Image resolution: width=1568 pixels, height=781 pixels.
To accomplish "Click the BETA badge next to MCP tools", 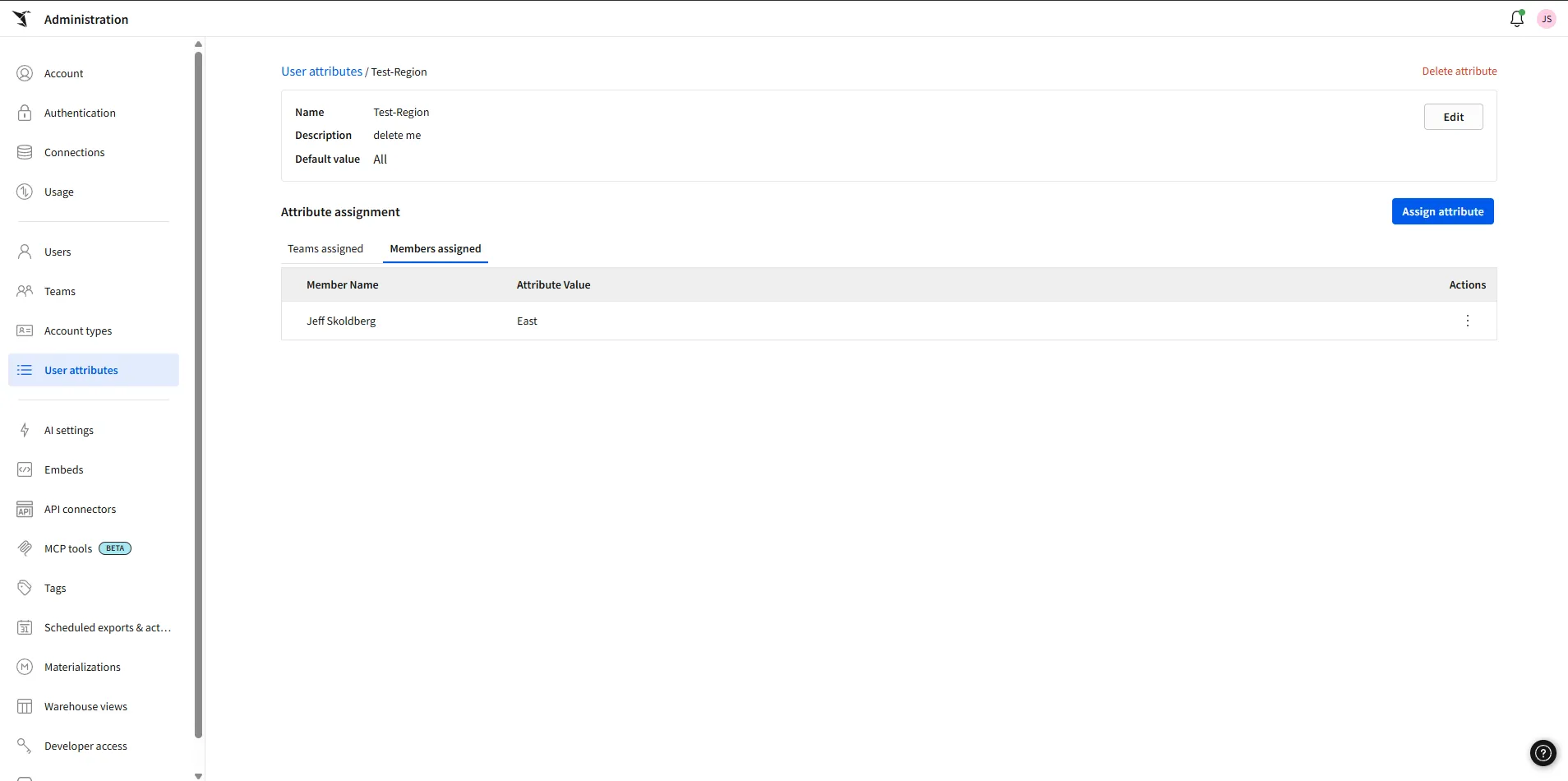I will tap(115, 548).
